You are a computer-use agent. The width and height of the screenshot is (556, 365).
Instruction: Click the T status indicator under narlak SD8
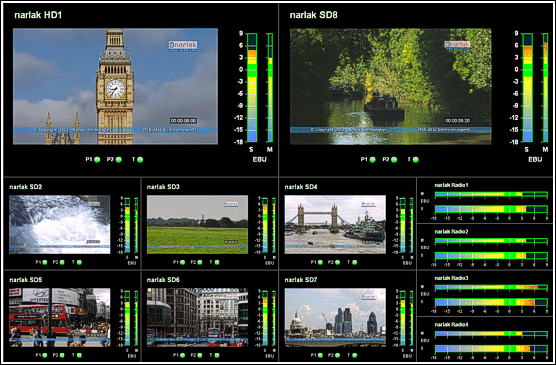416,160
